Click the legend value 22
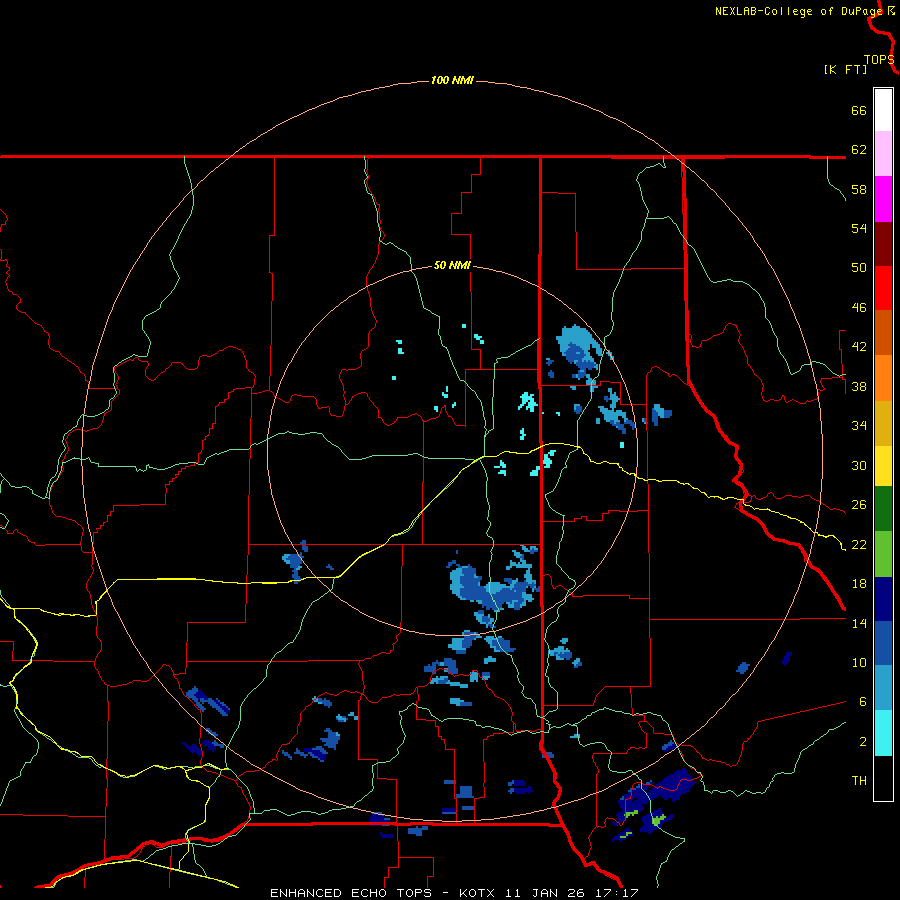 point(859,544)
